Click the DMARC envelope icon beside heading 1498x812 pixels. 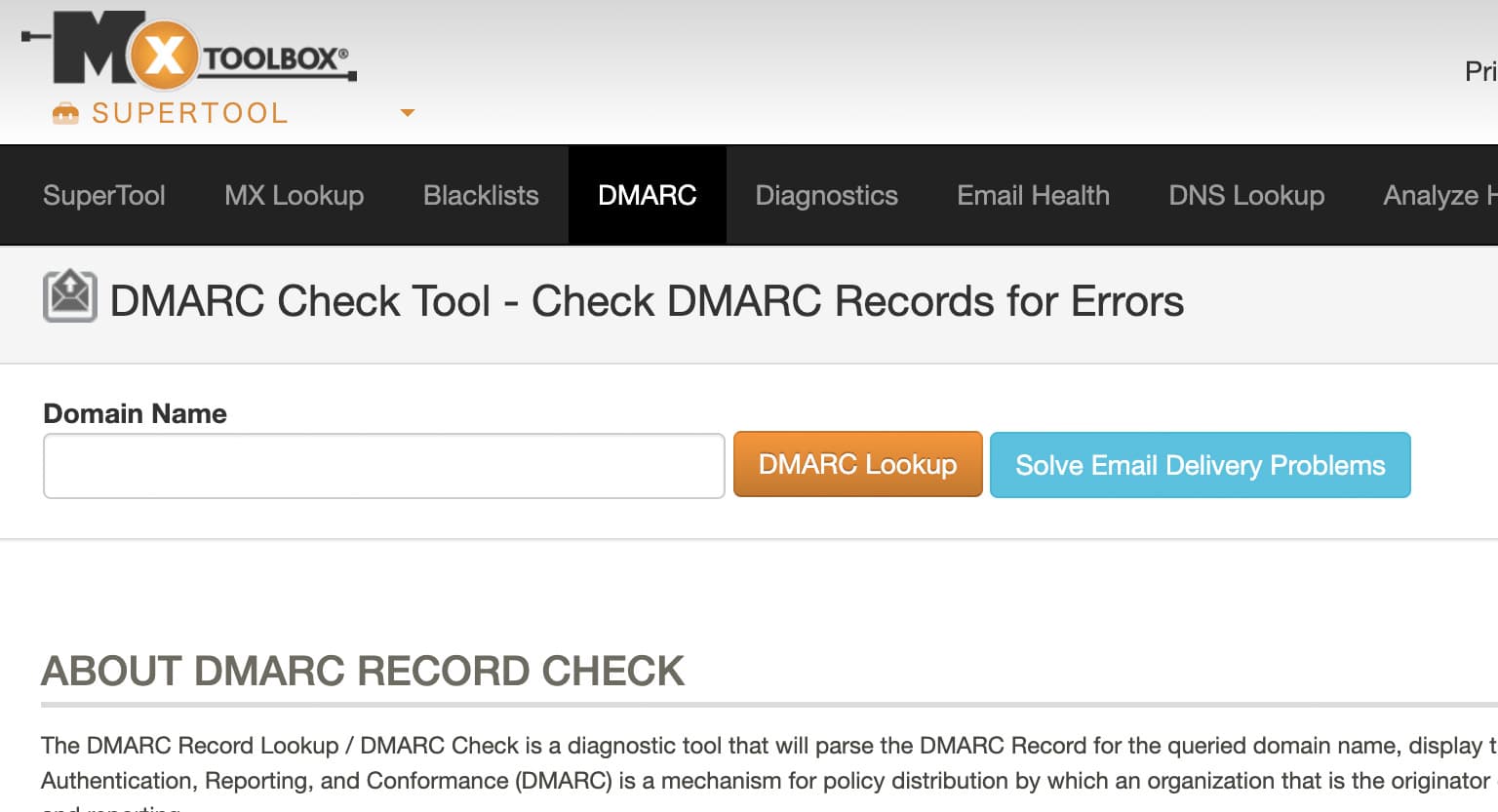70,296
